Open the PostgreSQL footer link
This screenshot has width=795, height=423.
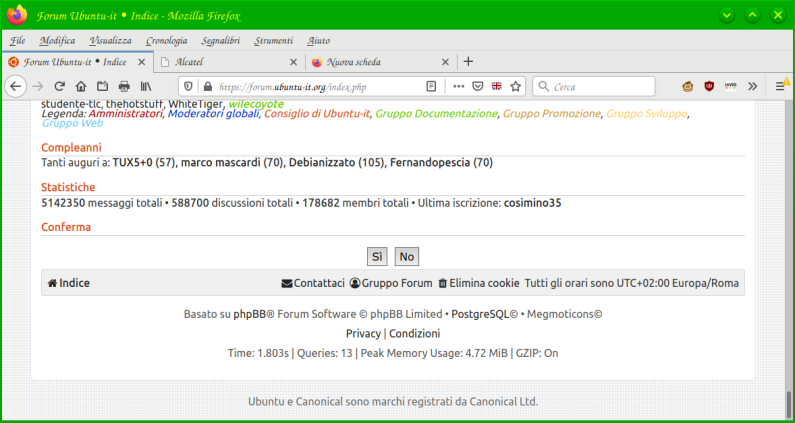pos(480,314)
